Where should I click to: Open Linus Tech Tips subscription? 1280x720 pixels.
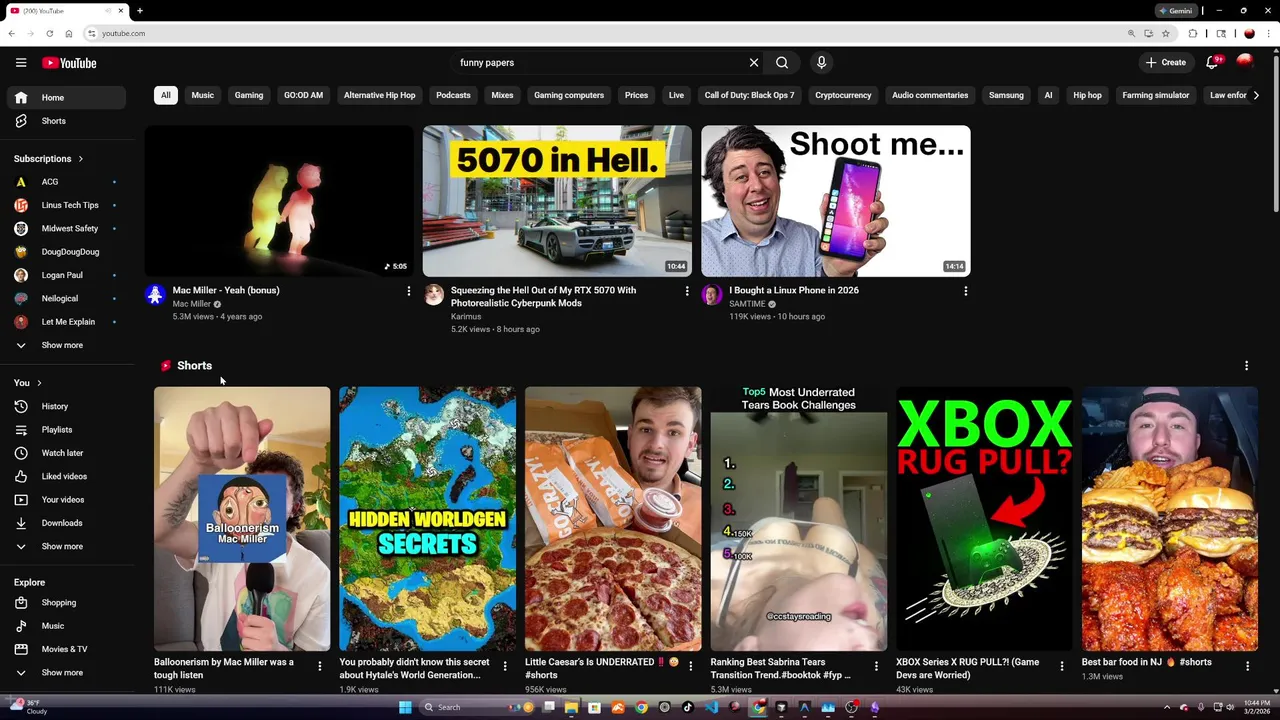pos(66,205)
